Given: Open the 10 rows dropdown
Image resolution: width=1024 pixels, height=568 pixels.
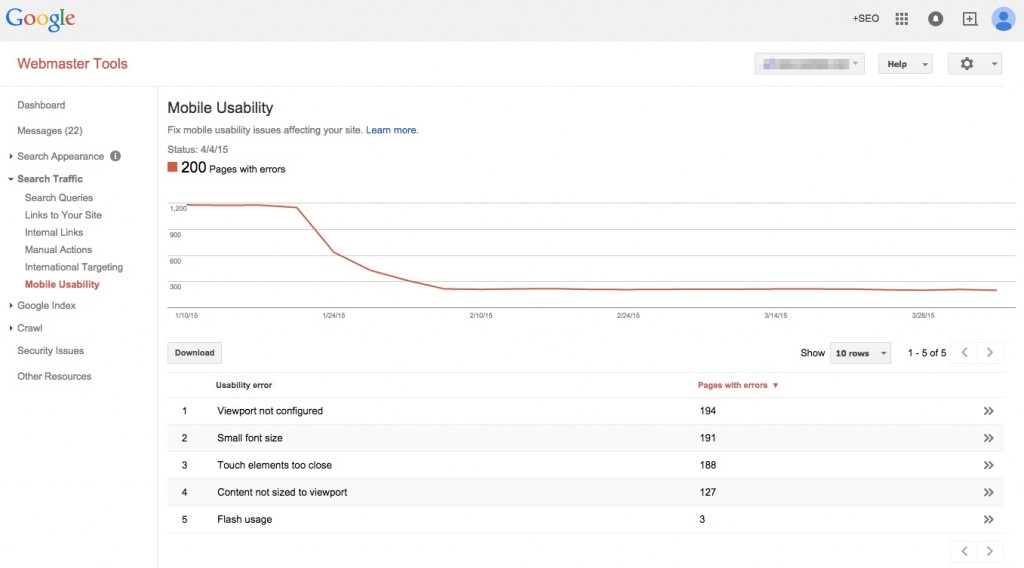Looking at the screenshot, I should pyautogui.click(x=860, y=353).
